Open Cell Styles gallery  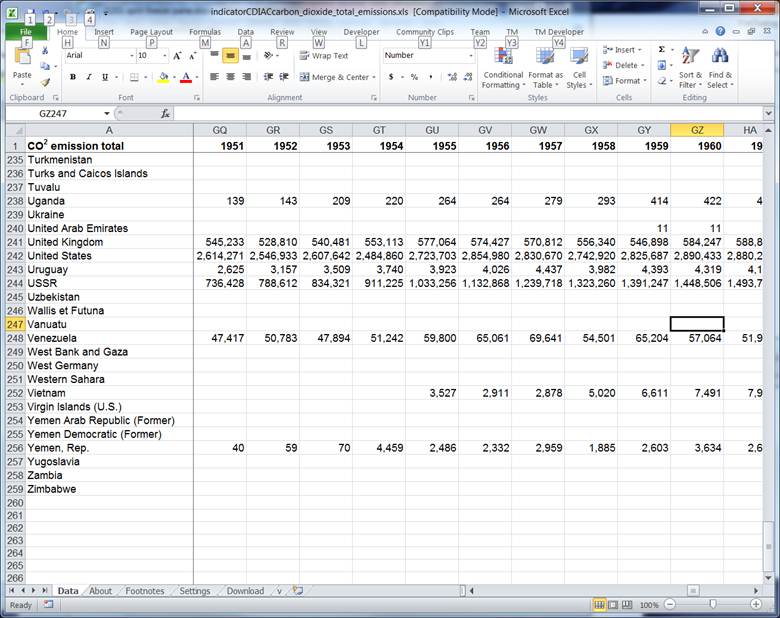point(578,68)
